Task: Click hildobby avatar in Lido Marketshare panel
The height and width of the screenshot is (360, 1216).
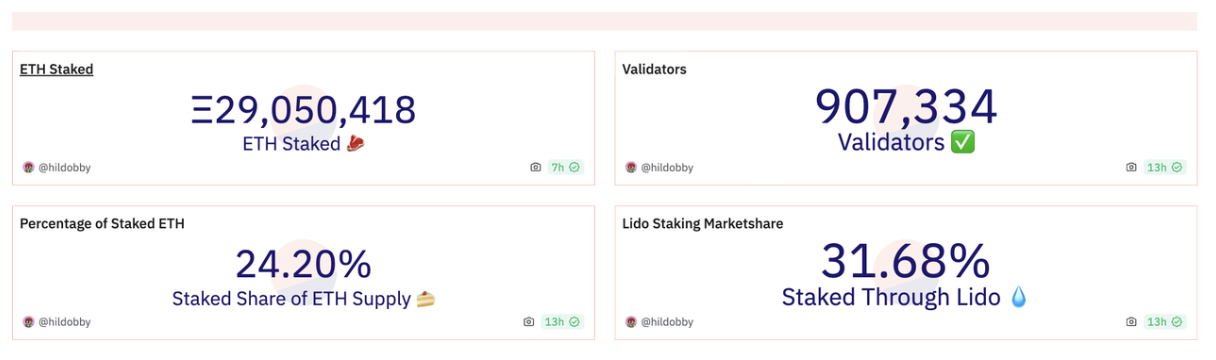Action: [631, 322]
